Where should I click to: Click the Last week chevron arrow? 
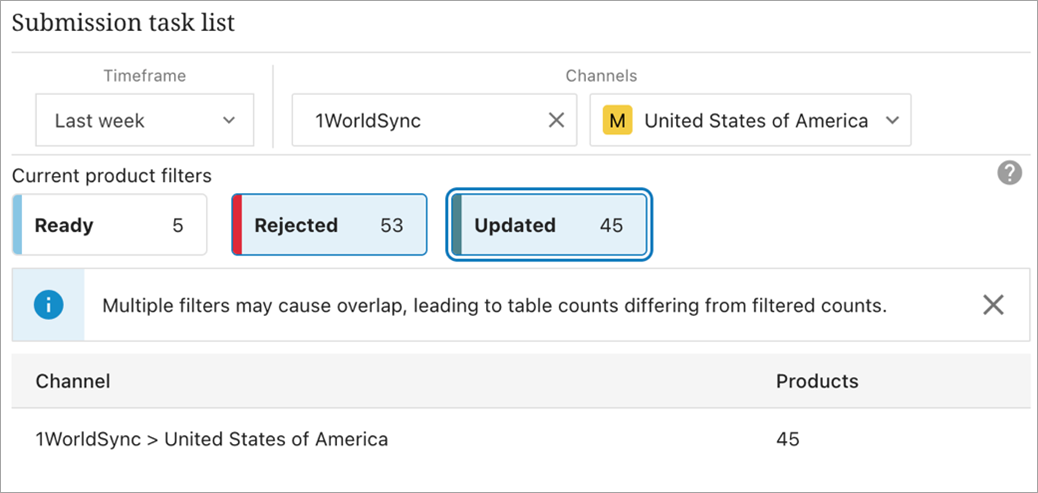tap(229, 121)
